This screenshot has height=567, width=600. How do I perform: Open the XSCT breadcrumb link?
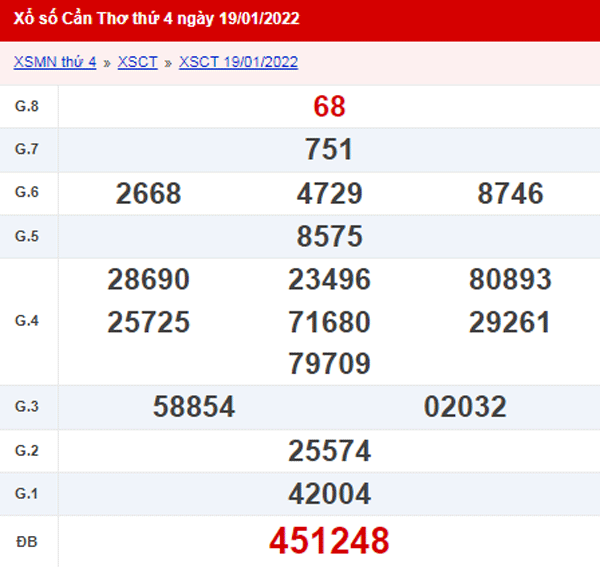137,62
